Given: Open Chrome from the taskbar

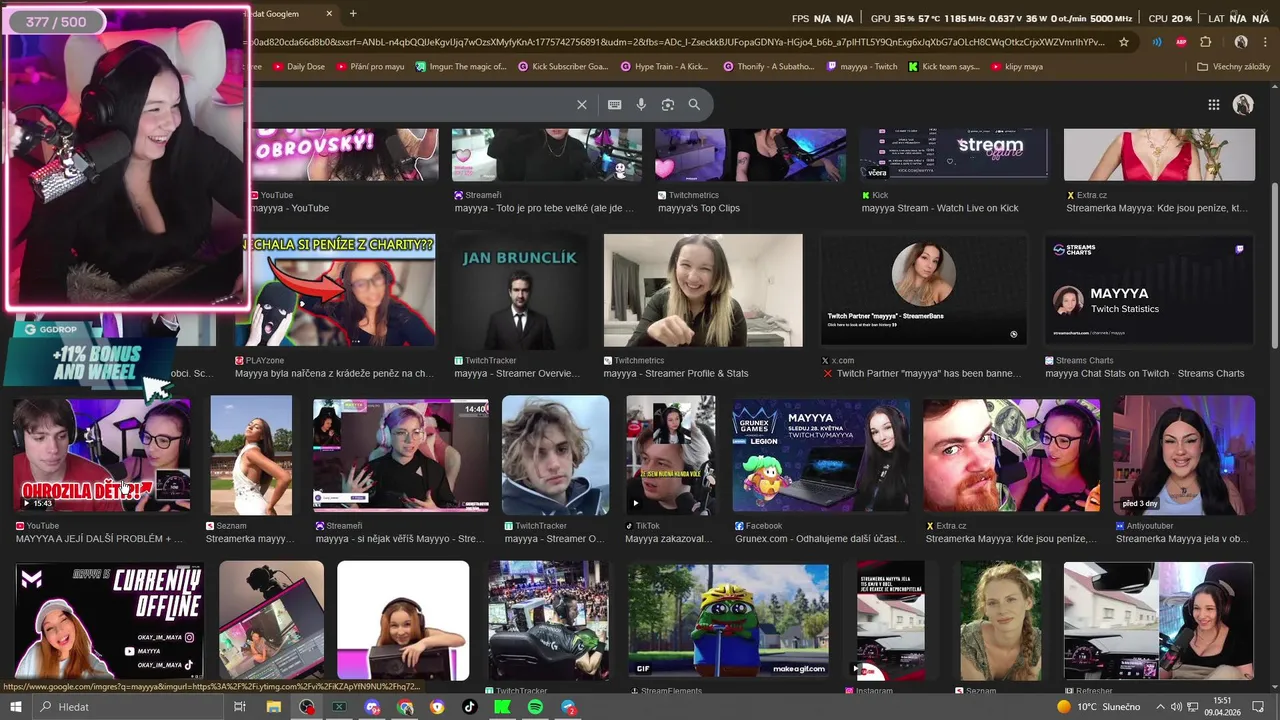Looking at the screenshot, I should 405,707.
